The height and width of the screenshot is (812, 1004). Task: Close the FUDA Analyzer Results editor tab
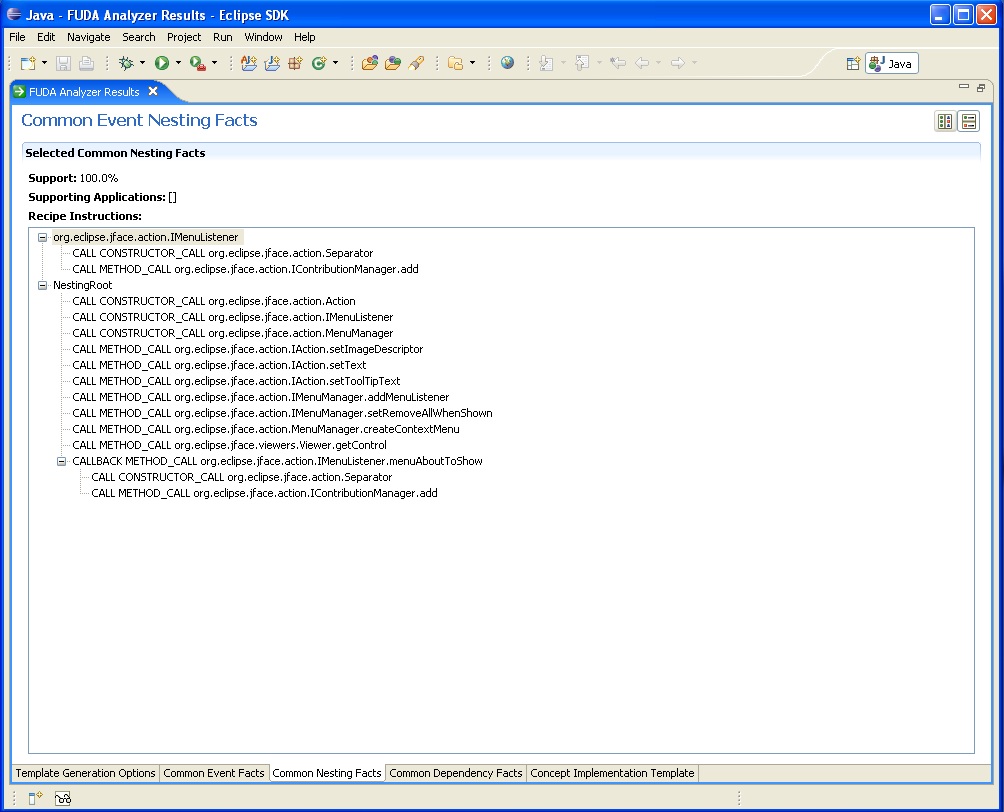[x=153, y=92]
